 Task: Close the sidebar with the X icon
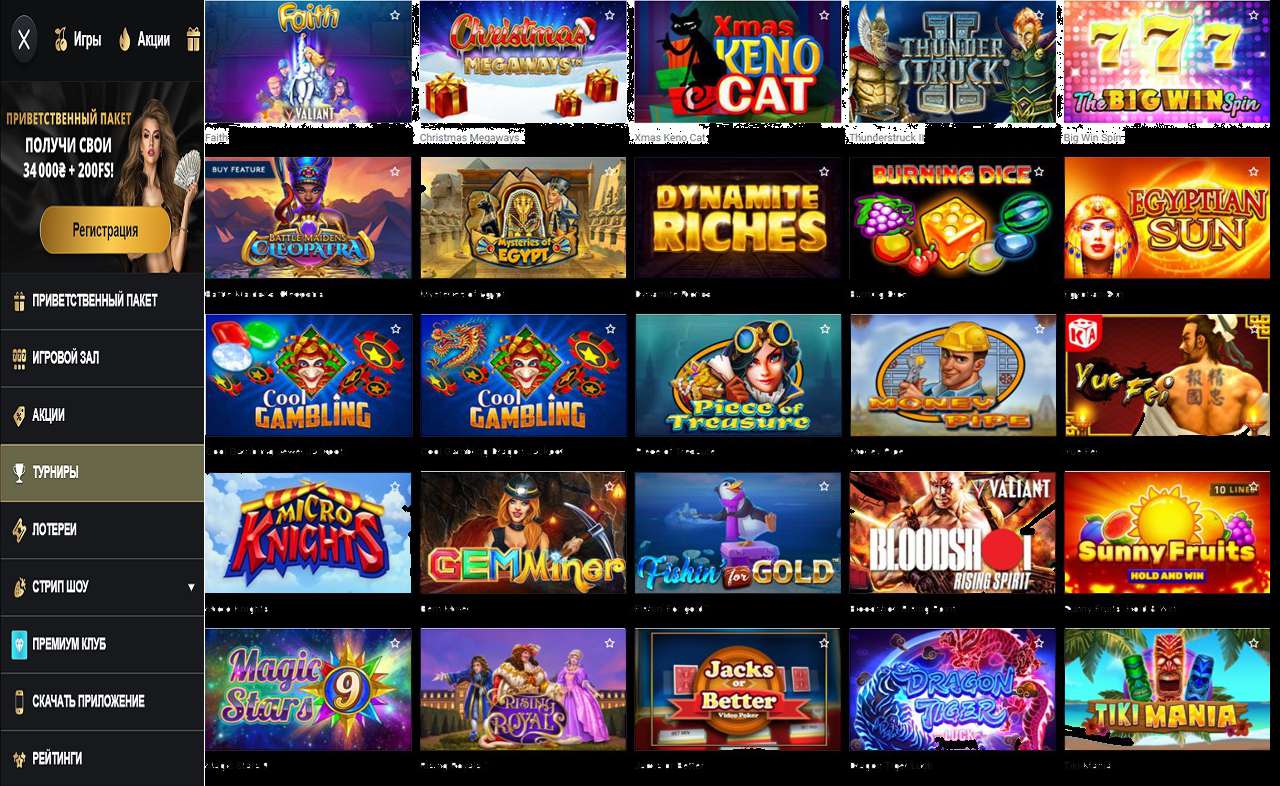tap(25, 40)
